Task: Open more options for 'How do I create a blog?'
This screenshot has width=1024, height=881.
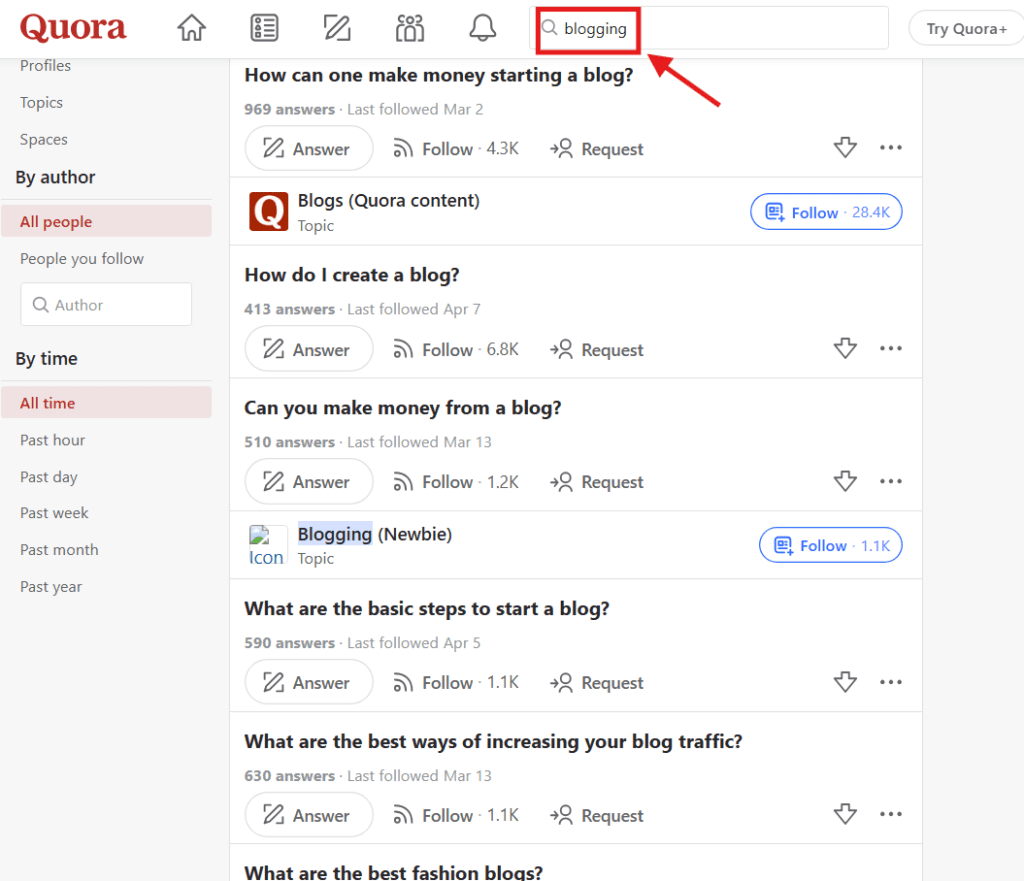Action: pos(891,348)
